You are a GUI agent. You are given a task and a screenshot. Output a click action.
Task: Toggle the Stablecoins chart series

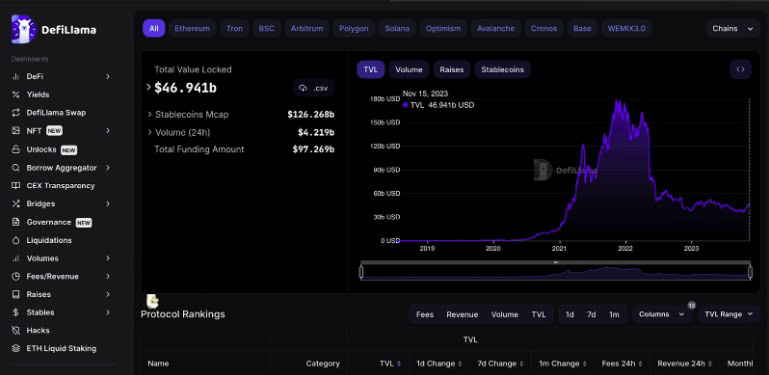point(502,70)
